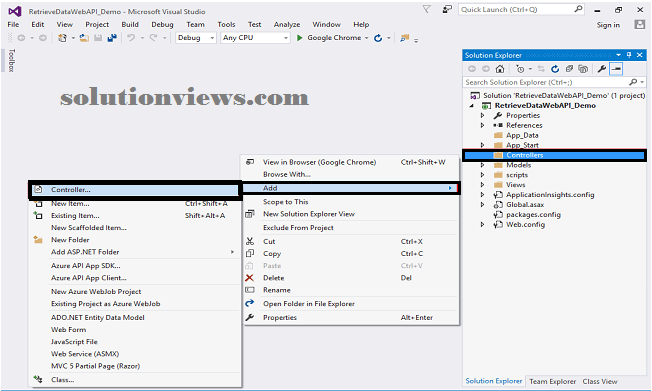This screenshot has width=652, height=391.
Task: Switch to the Team Explorer tab
Action: coord(552,381)
